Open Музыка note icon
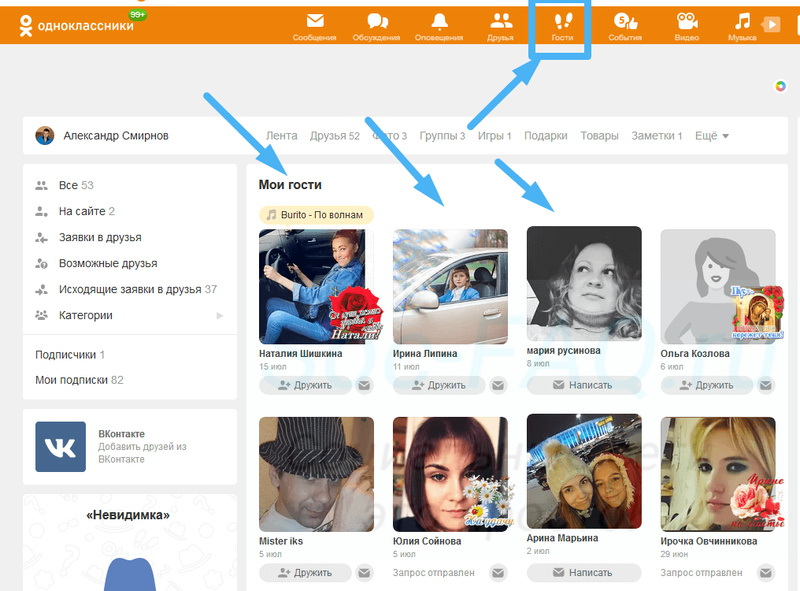Image resolution: width=800 pixels, height=591 pixels. pyautogui.click(x=742, y=21)
